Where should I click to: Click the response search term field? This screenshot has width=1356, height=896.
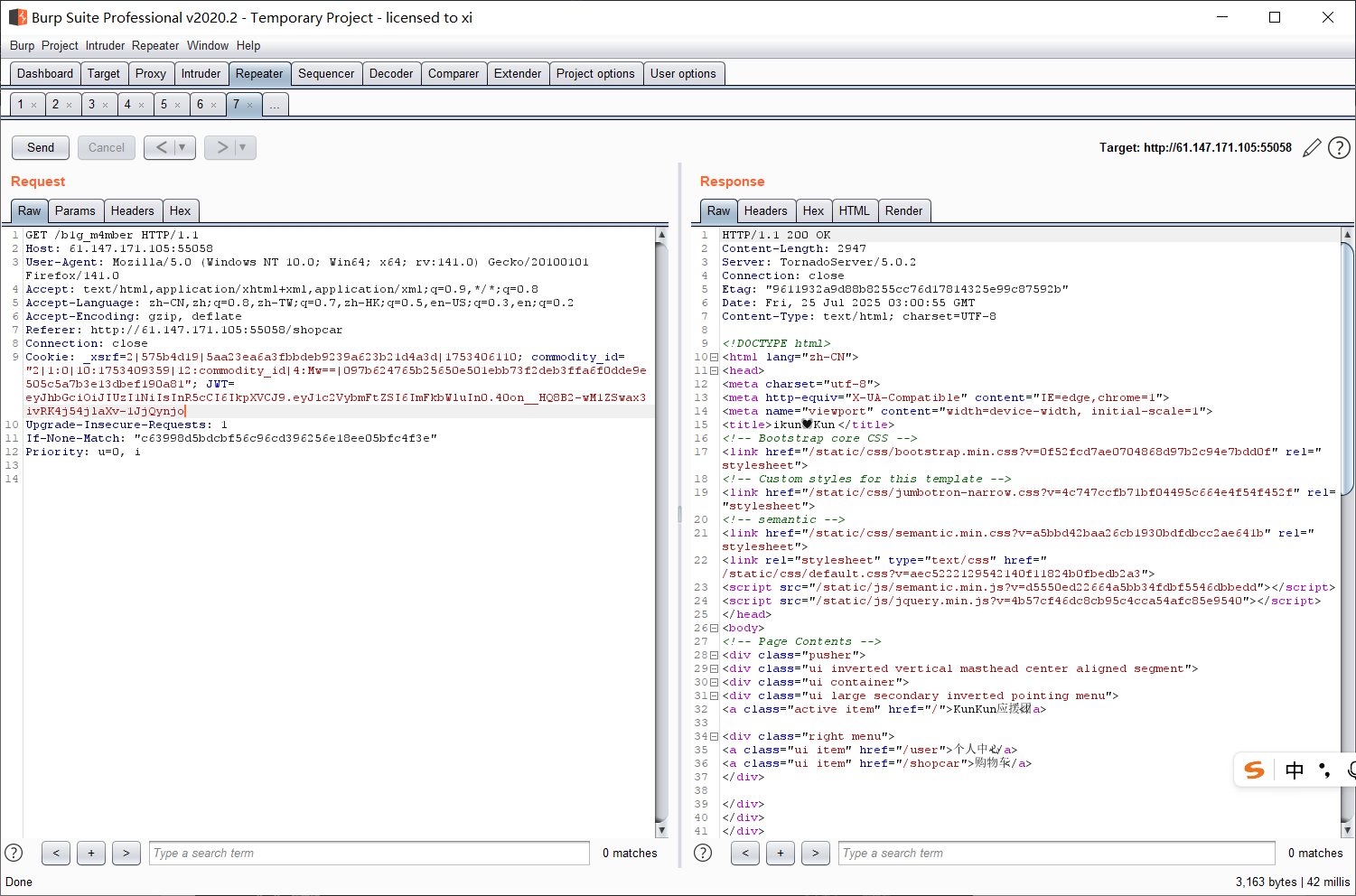click(x=1057, y=853)
